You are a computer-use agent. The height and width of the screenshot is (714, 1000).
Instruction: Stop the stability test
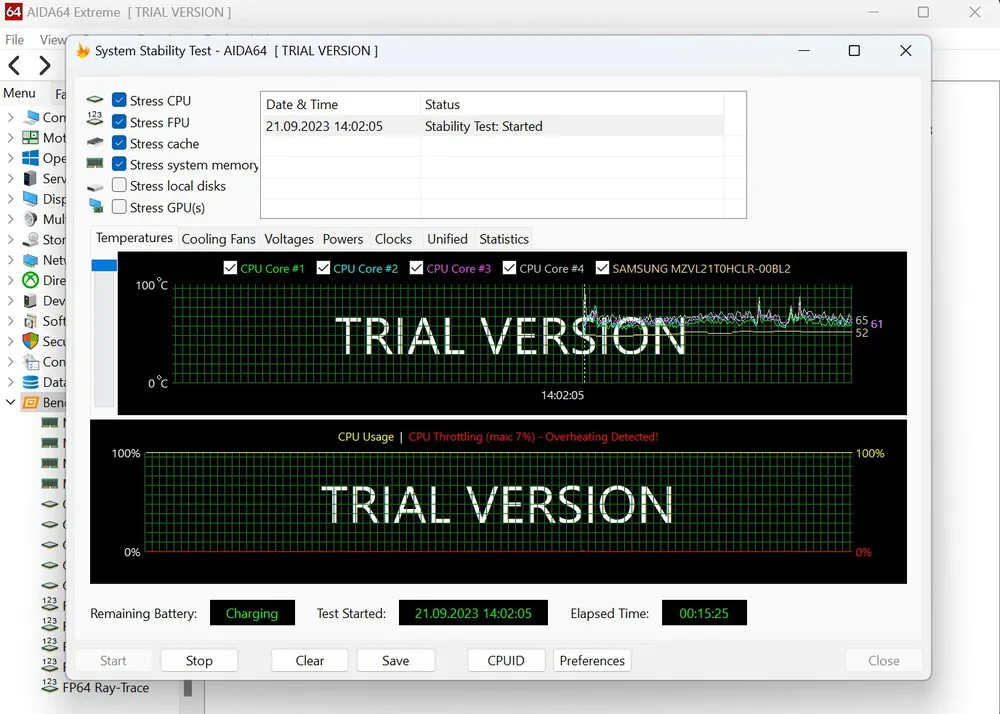(x=199, y=660)
